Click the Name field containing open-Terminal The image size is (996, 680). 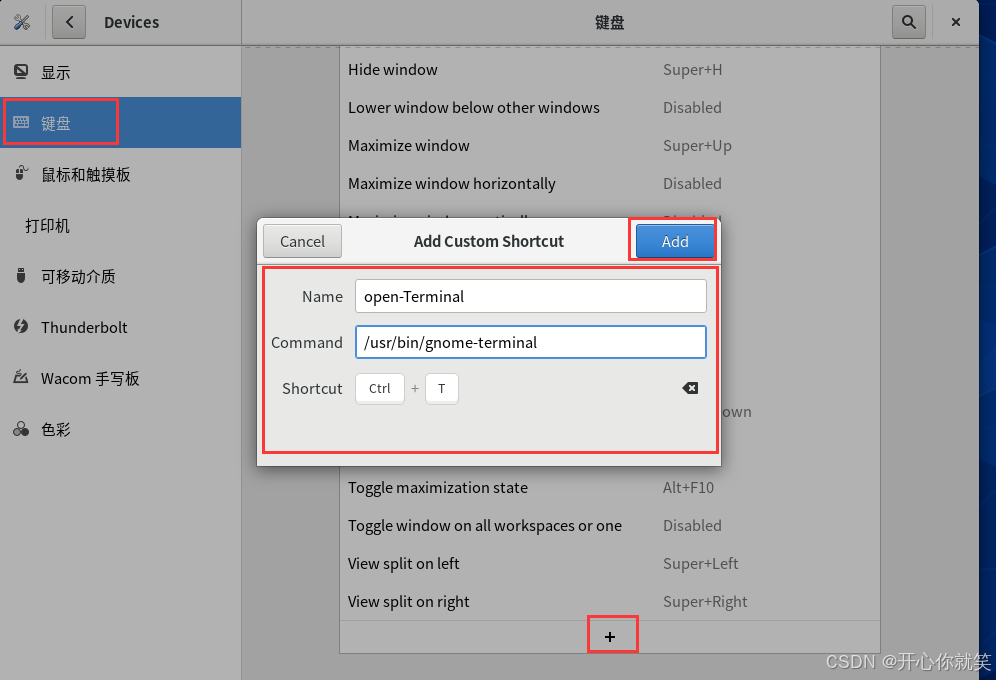click(530, 297)
